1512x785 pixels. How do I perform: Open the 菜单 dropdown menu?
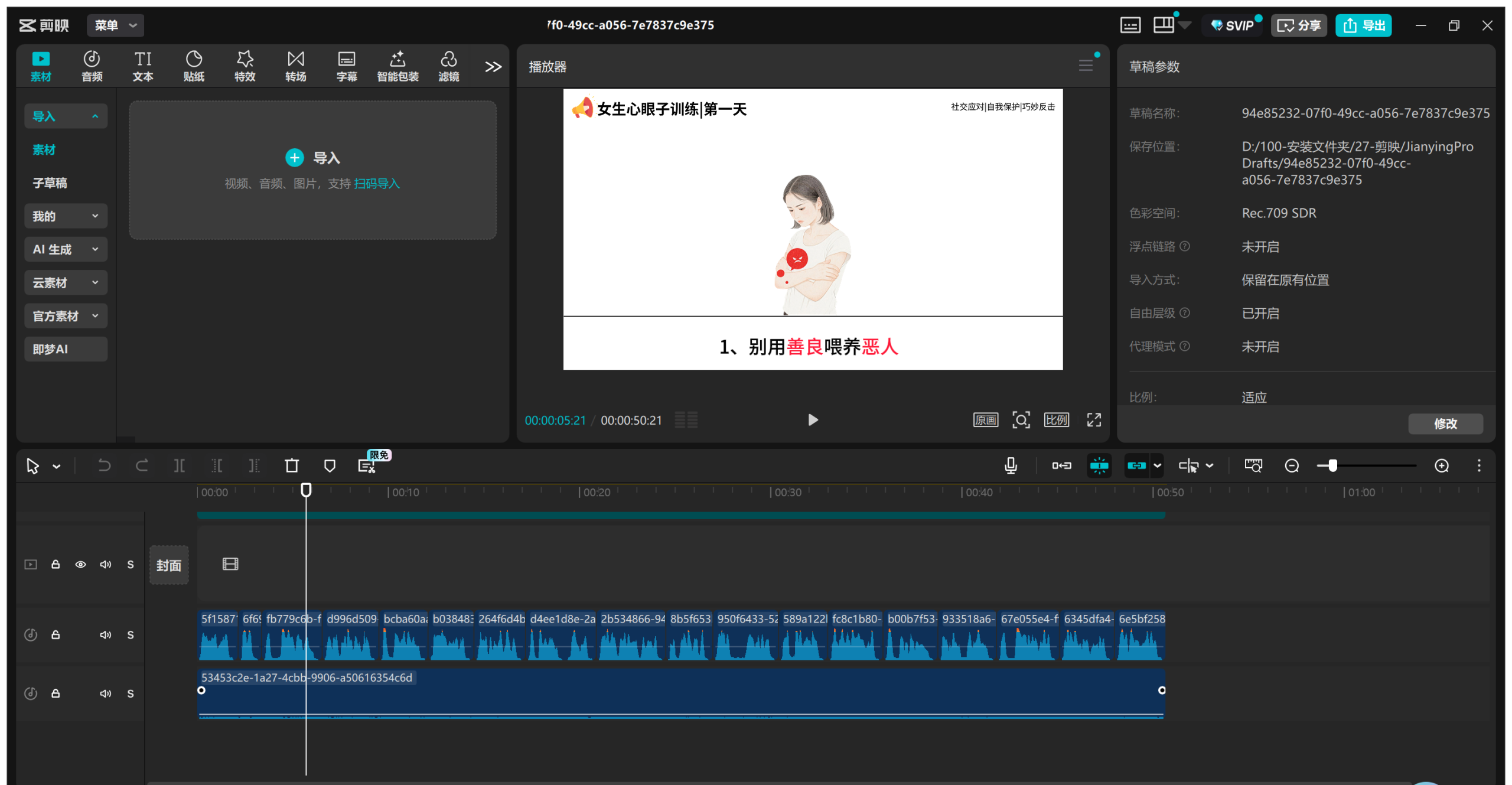(x=115, y=25)
